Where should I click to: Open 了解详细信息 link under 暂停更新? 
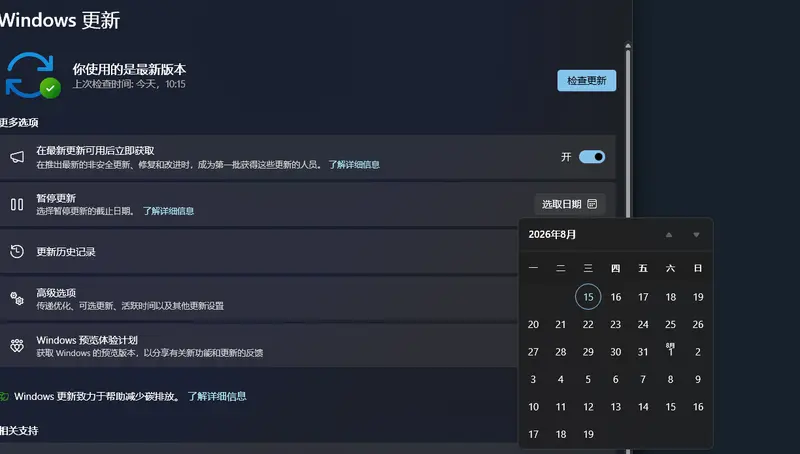168,211
